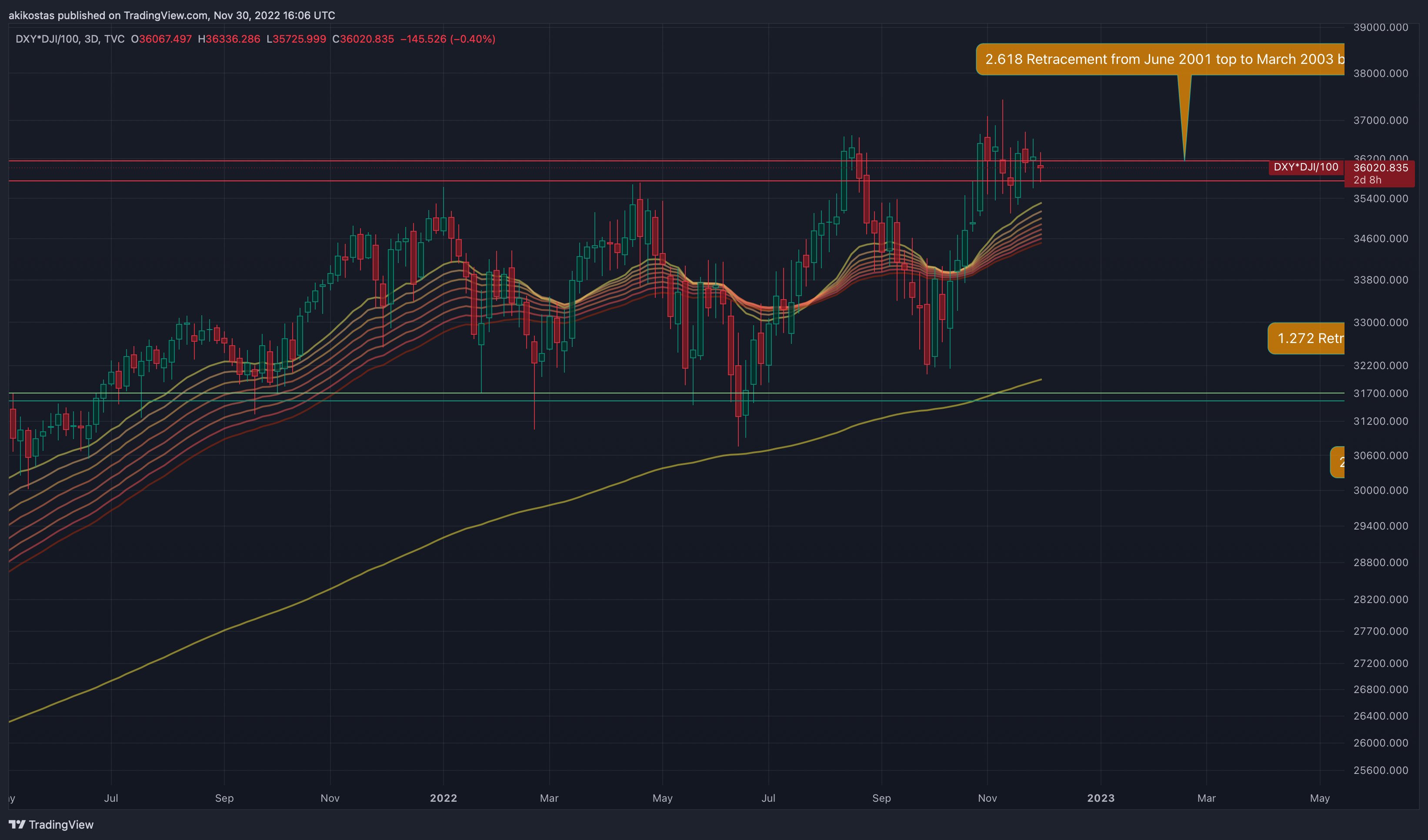This screenshot has width=1428, height=840.
Task: Click the 28200.000 price axis label
Action: point(1381,599)
